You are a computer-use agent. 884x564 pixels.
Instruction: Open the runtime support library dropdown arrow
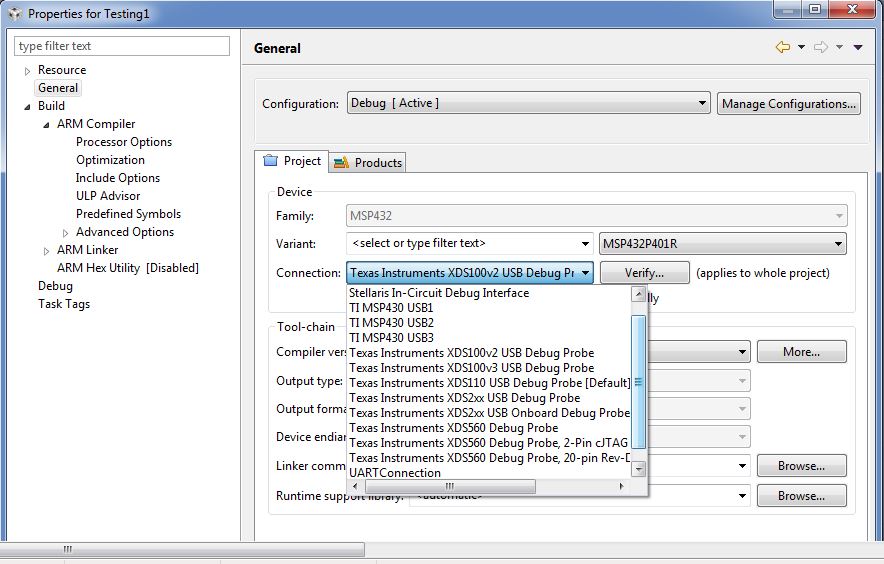pyautogui.click(x=742, y=496)
